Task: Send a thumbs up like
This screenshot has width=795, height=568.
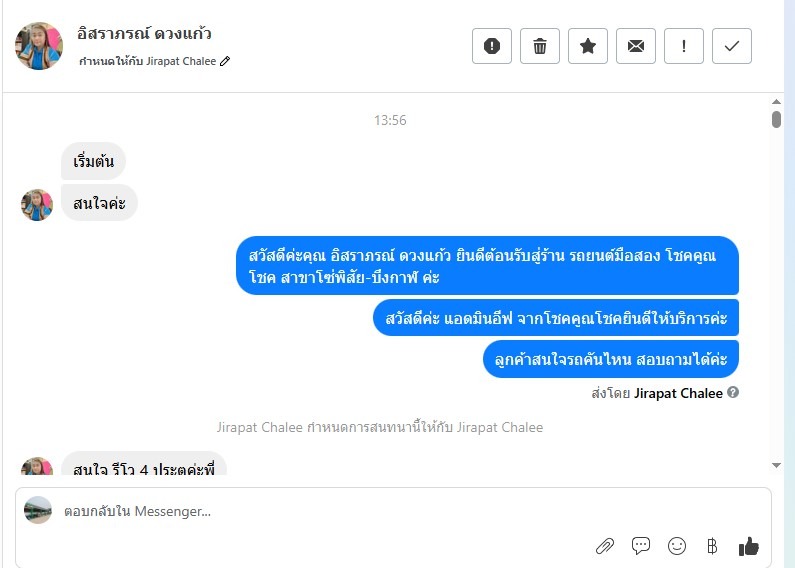Action: tap(748, 546)
